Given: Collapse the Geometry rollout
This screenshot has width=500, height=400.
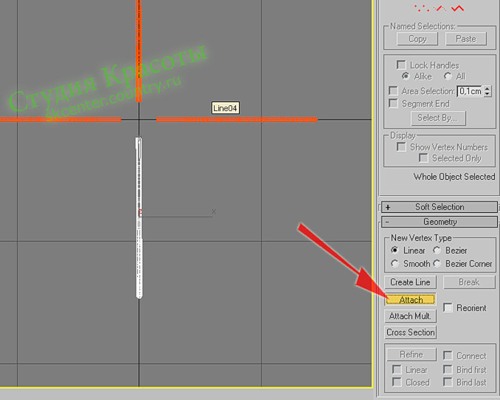Looking at the screenshot, I should tap(439, 222).
